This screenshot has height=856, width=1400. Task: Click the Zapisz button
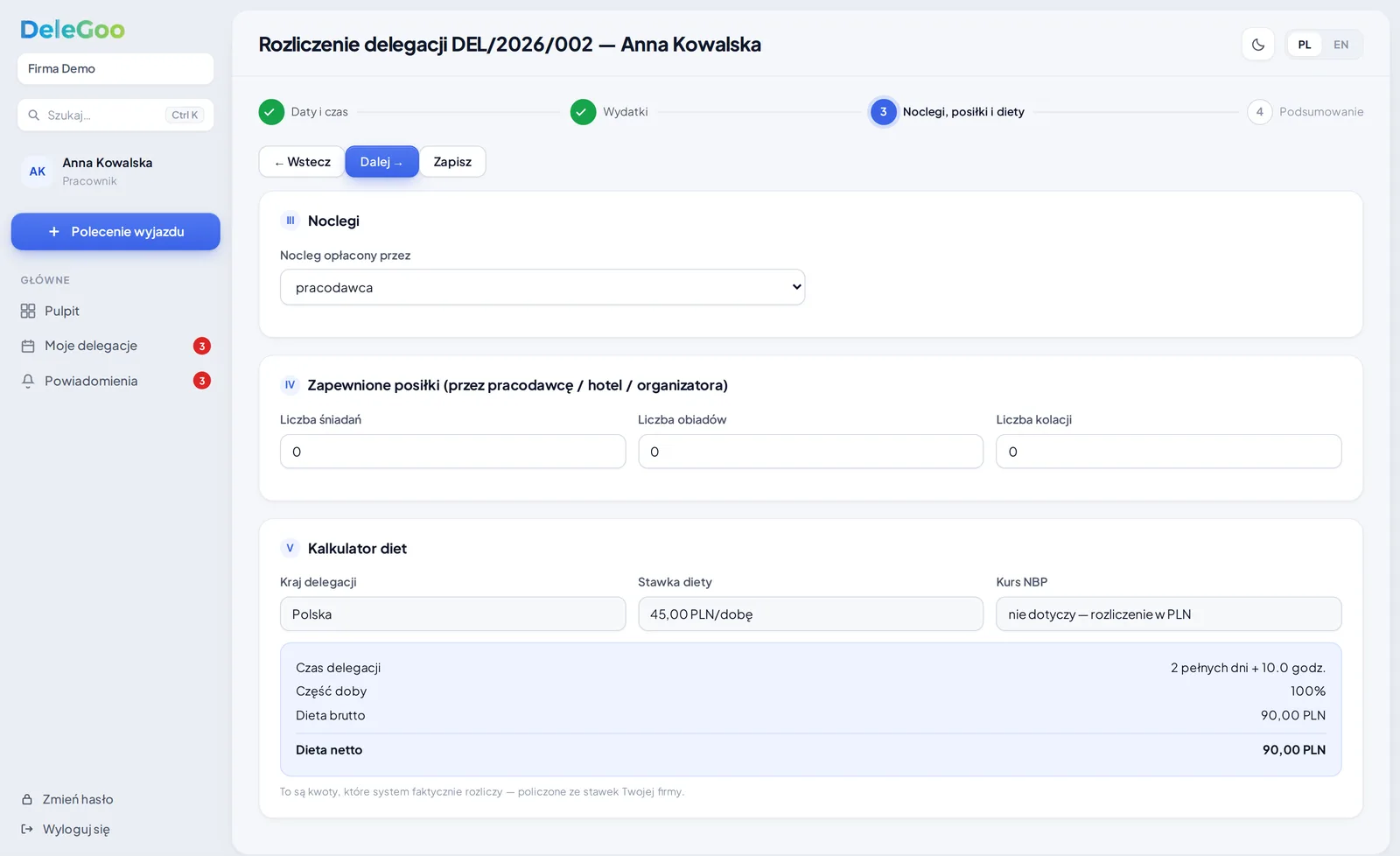(452, 162)
